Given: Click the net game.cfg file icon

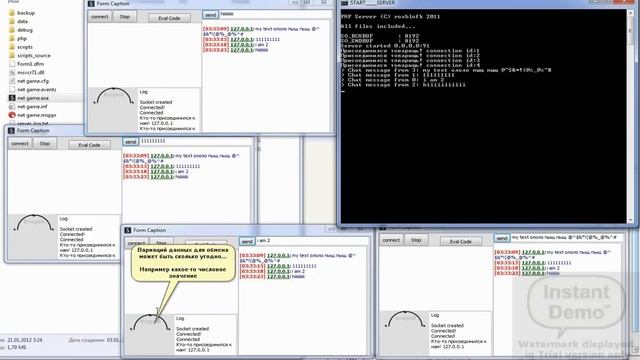Looking at the screenshot, I should coord(12,81).
